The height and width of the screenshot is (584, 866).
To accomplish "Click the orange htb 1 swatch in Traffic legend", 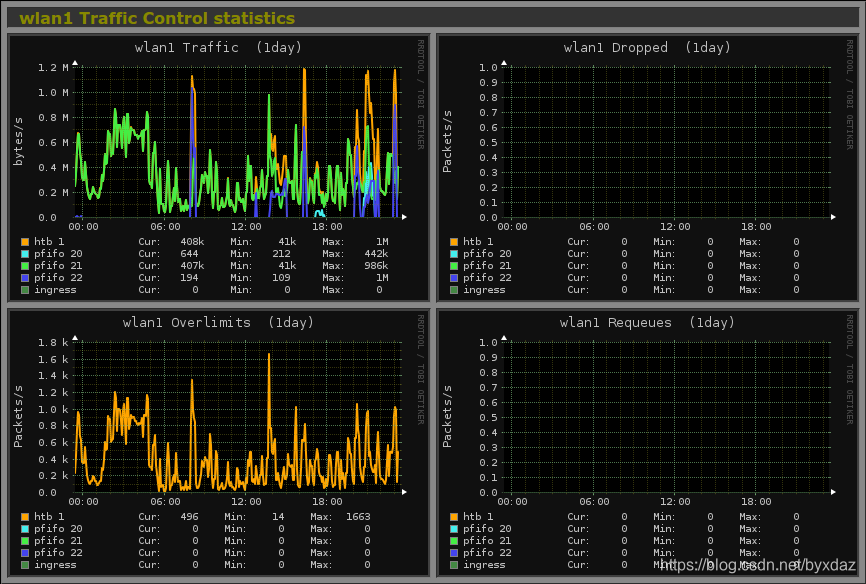I will (x=25, y=242).
